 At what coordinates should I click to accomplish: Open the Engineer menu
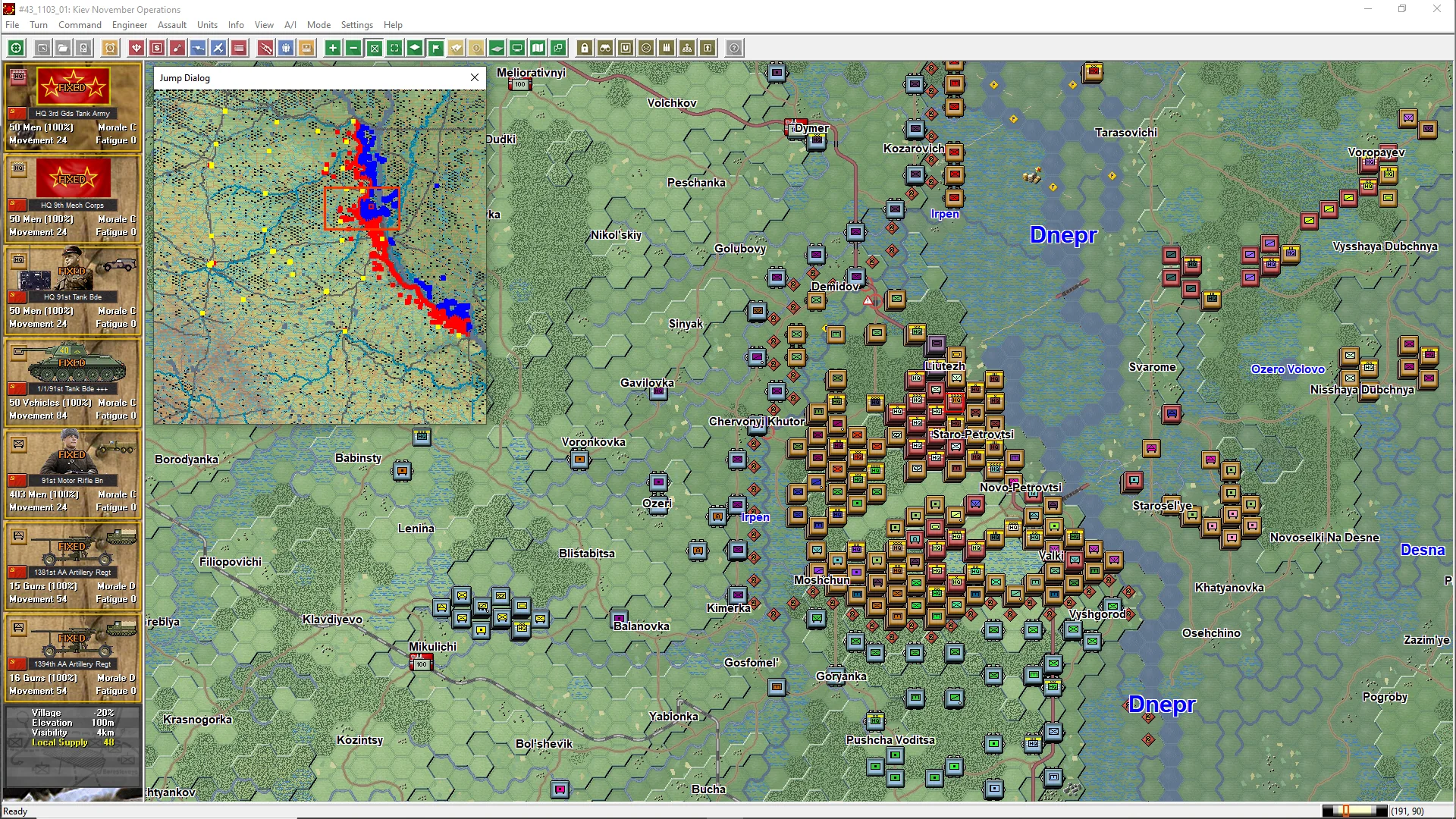pyautogui.click(x=130, y=25)
